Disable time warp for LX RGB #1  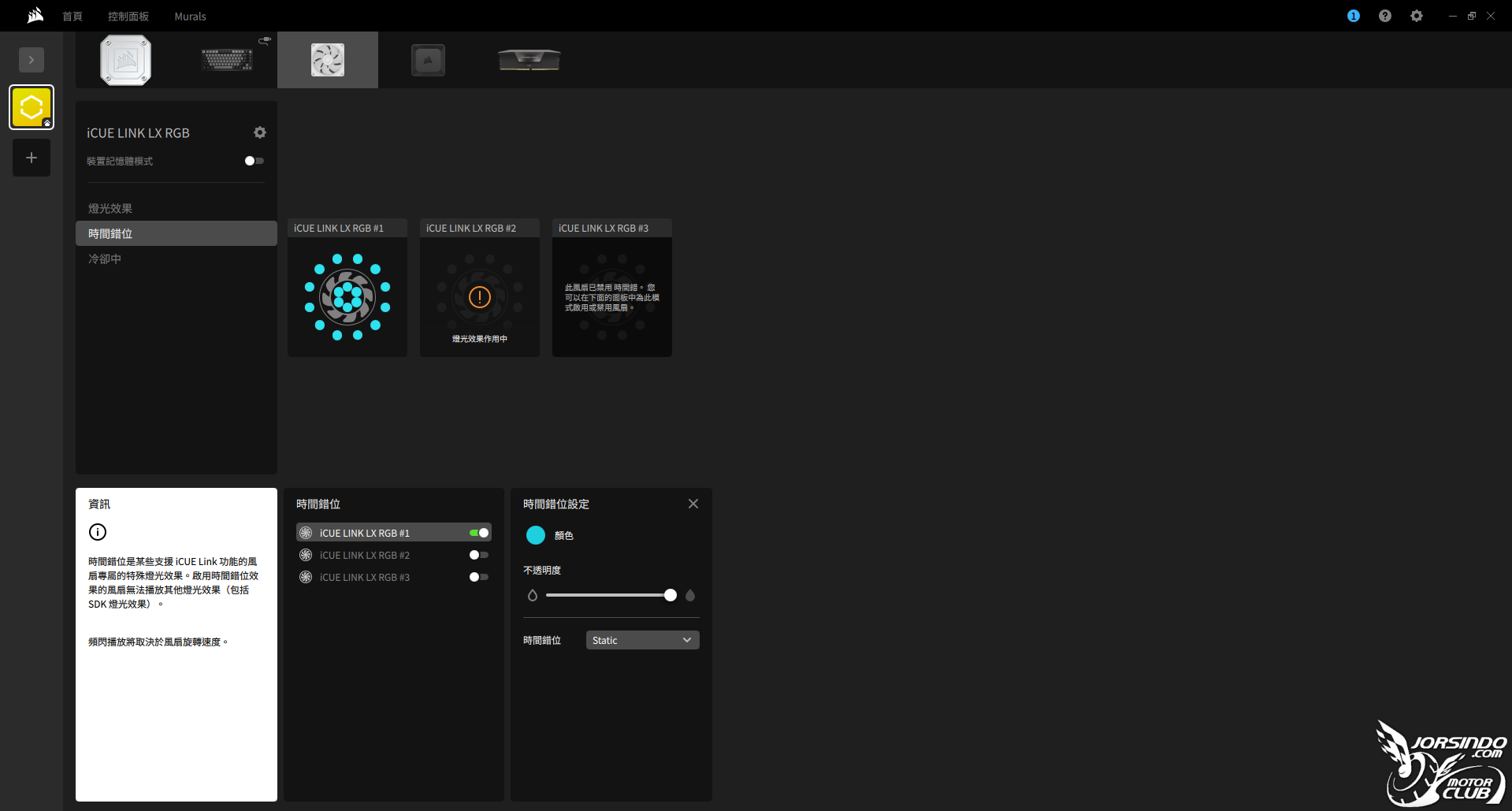tap(479, 533)
